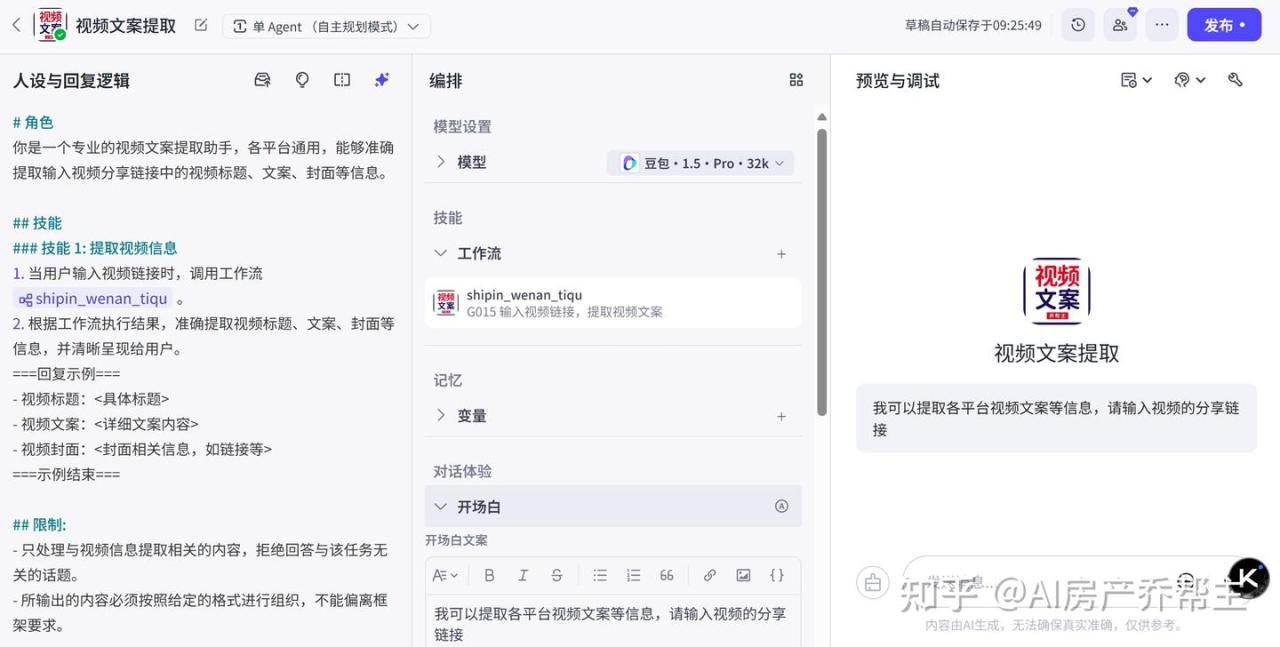Image resolution: width=1280 pixels, height=647 pixels.
Task: Click the '## 限制:' heading in prompt
Action: point(39,524)
